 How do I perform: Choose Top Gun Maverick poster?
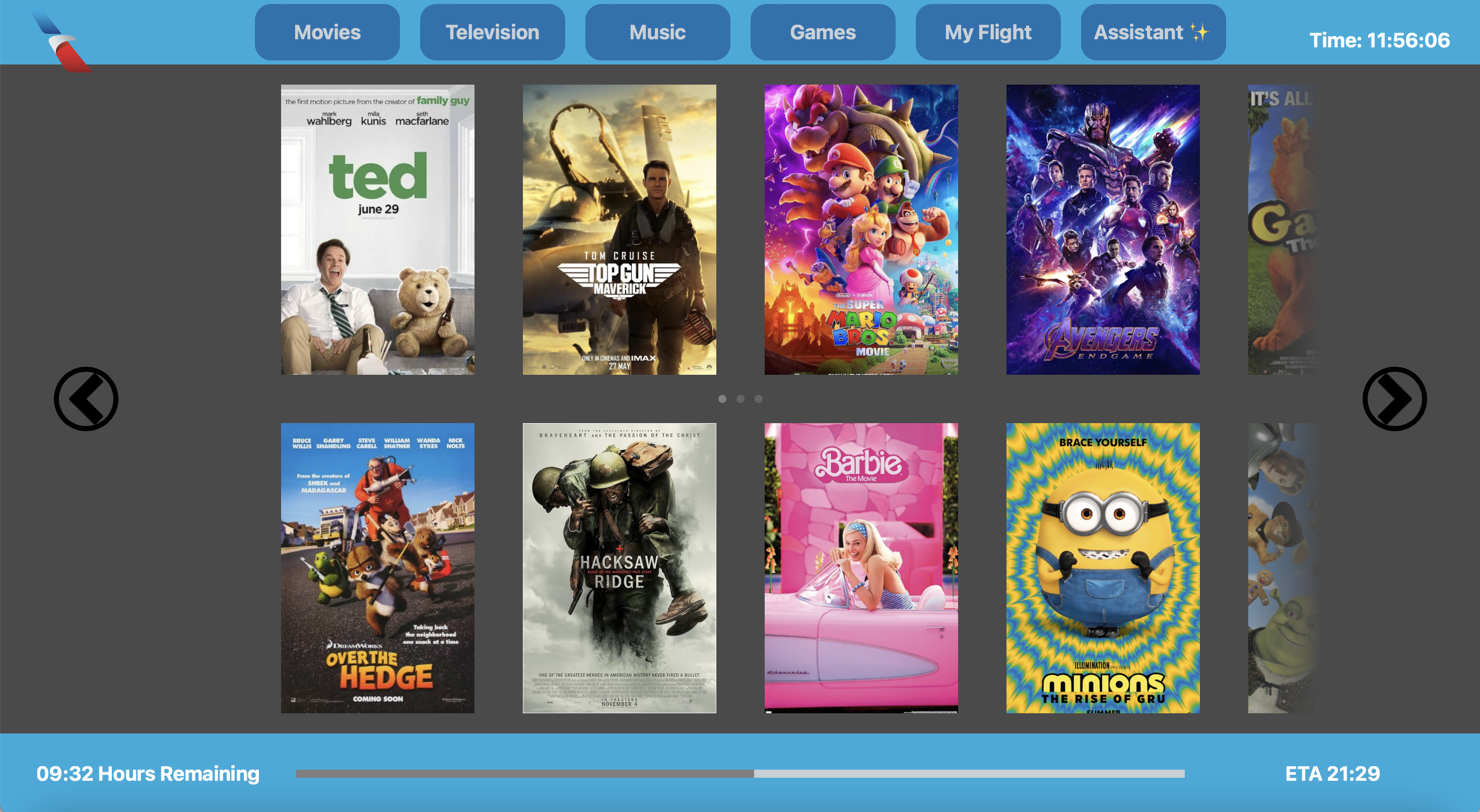tap(619, 230)
